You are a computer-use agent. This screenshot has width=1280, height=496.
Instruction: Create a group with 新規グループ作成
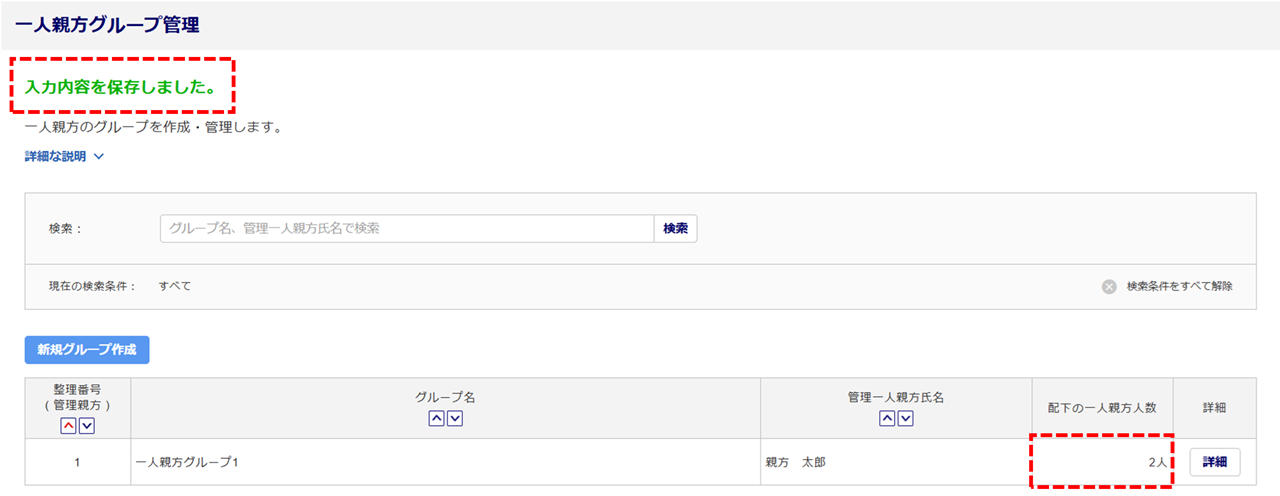(x=87, y=350)
